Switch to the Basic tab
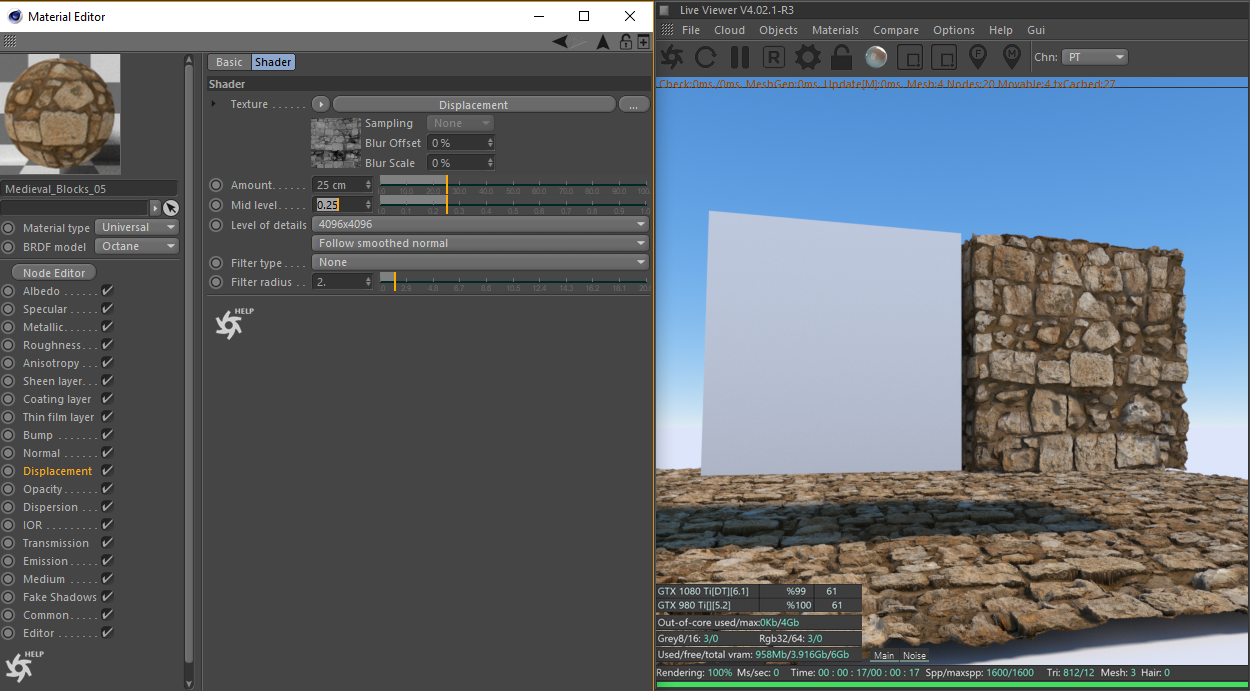The height and width of the screenshot is (691, 1250). point(229,62)
